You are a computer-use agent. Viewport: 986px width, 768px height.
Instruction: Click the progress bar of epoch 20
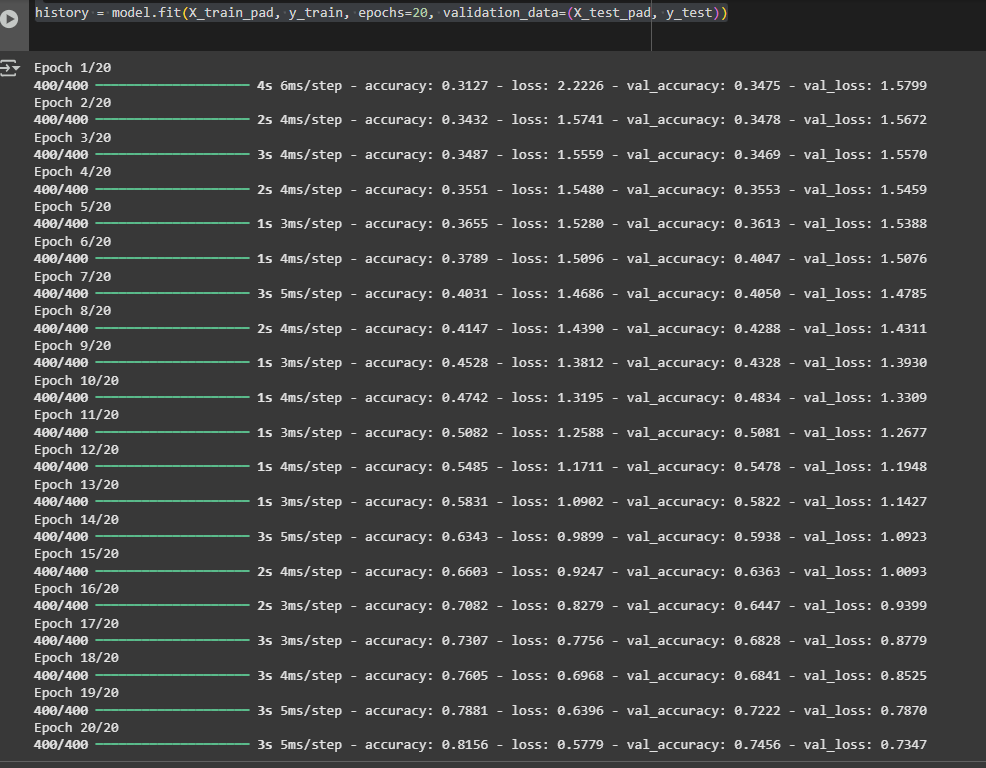click(x=172, y=744)
